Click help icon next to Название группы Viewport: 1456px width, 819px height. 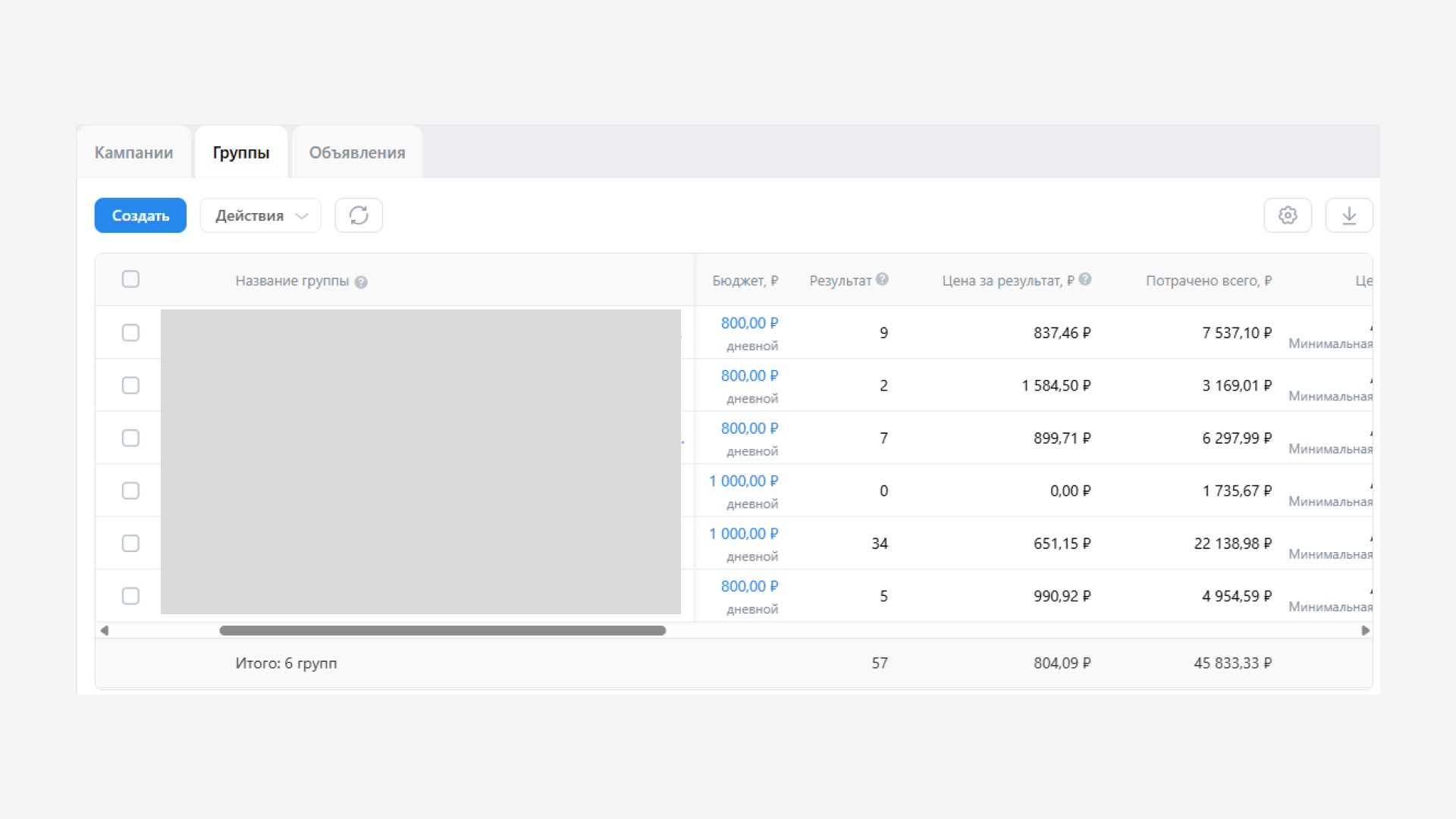pos(361,282)
